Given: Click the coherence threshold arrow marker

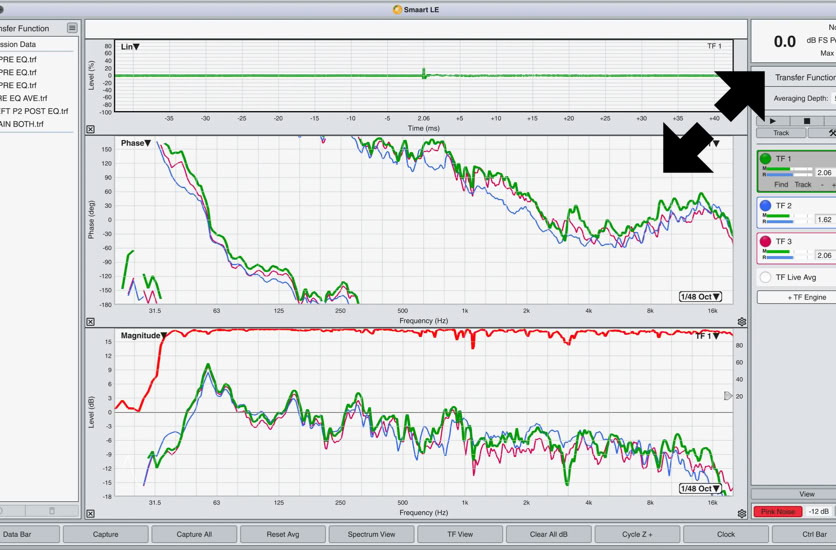Looking at the screenshot, I should 728,396.
